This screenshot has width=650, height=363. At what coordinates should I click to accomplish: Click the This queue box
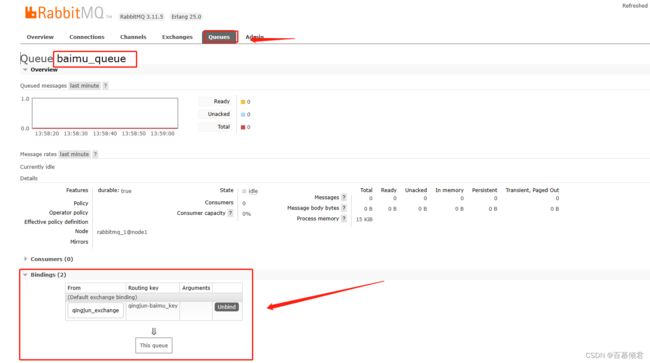click(x=154, y=345)
